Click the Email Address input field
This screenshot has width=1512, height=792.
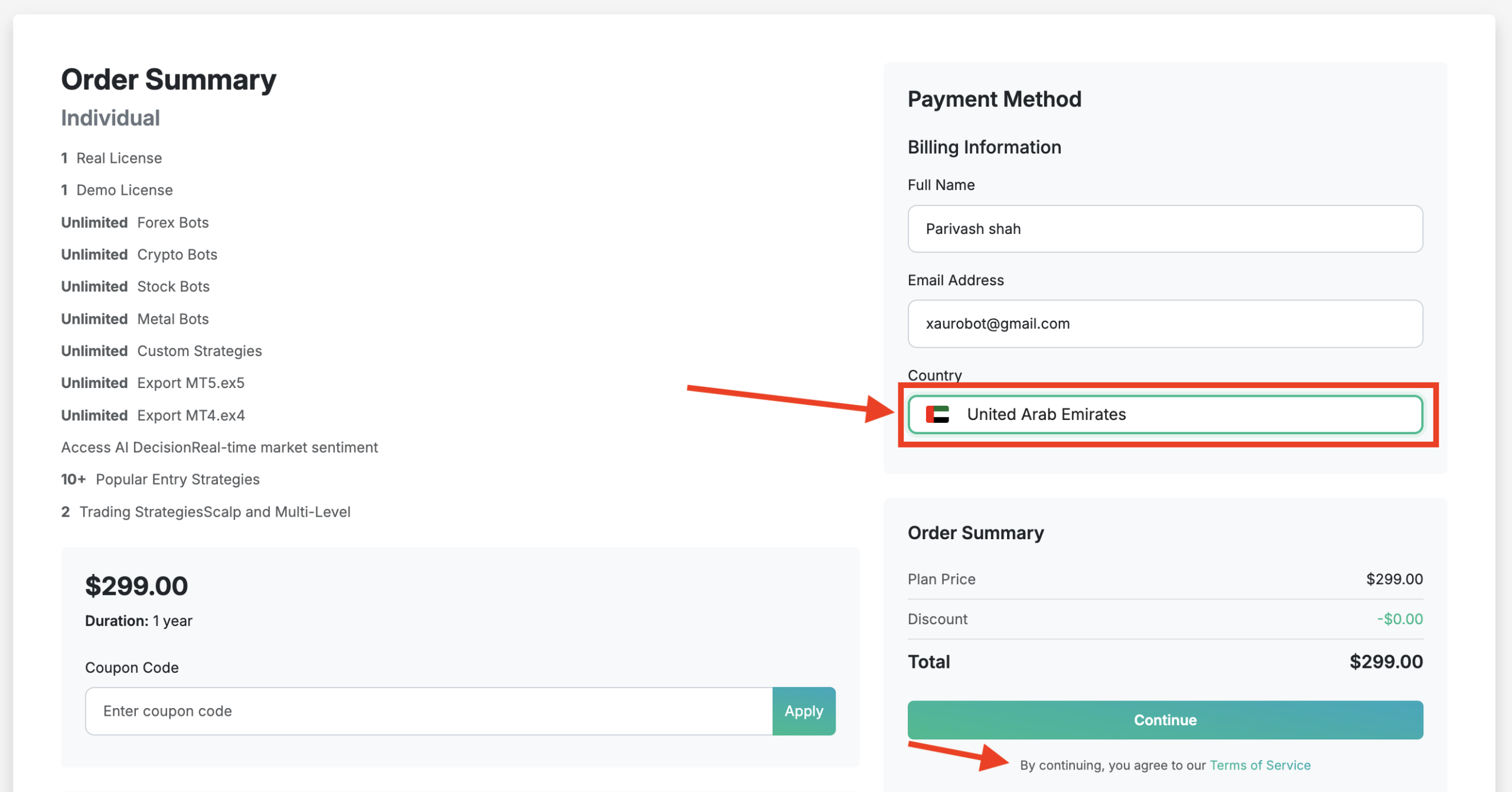pos(1165,324)
